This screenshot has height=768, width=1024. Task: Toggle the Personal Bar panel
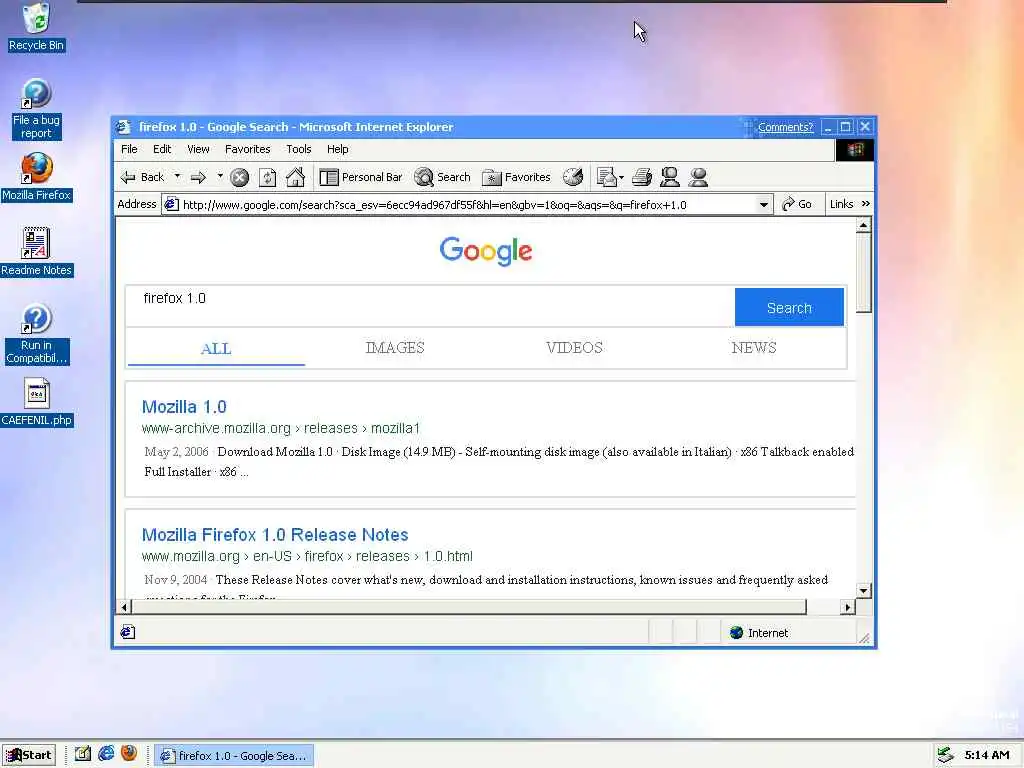click(360, 177)
